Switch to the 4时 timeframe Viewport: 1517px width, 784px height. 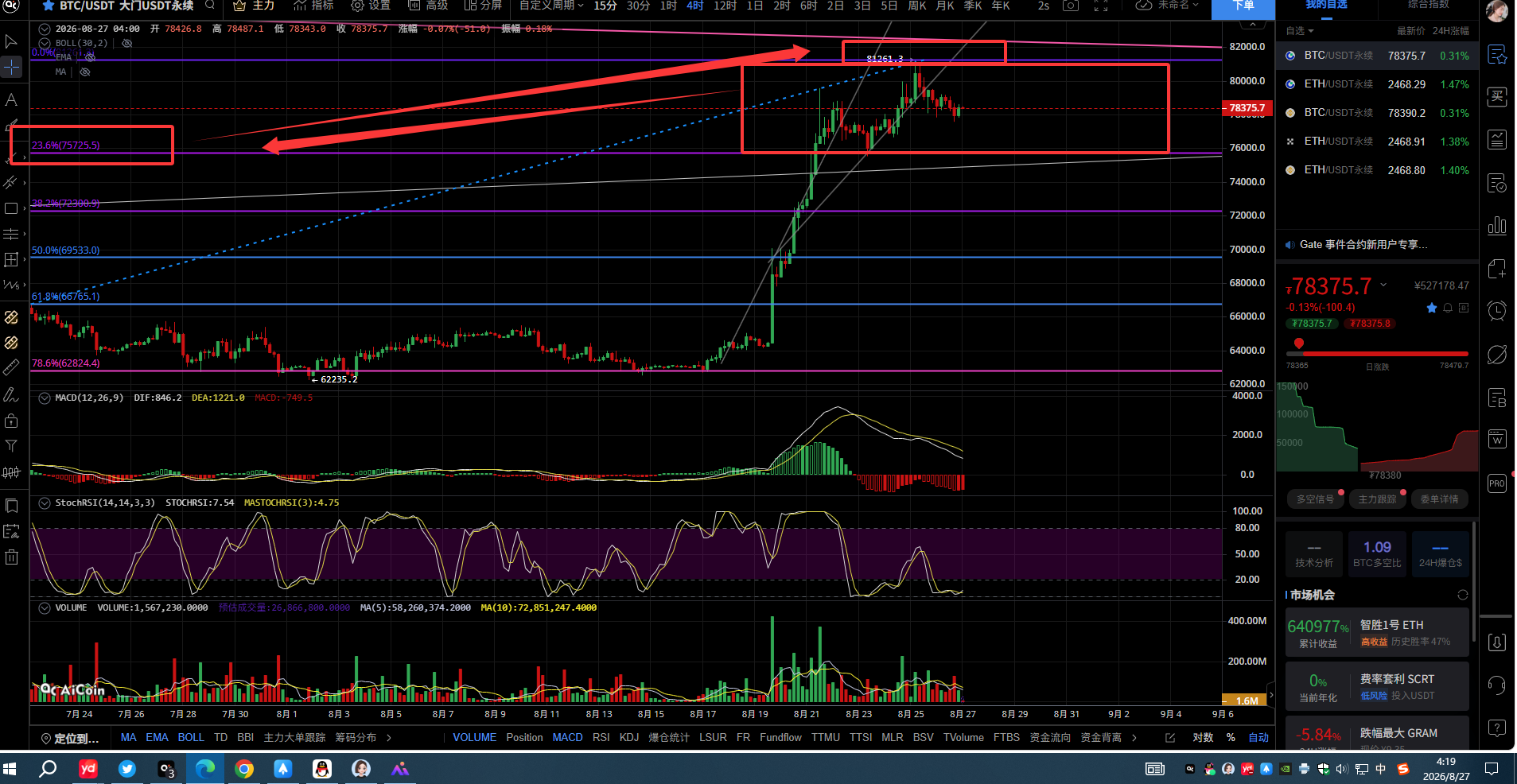click(x=695, y=6)
